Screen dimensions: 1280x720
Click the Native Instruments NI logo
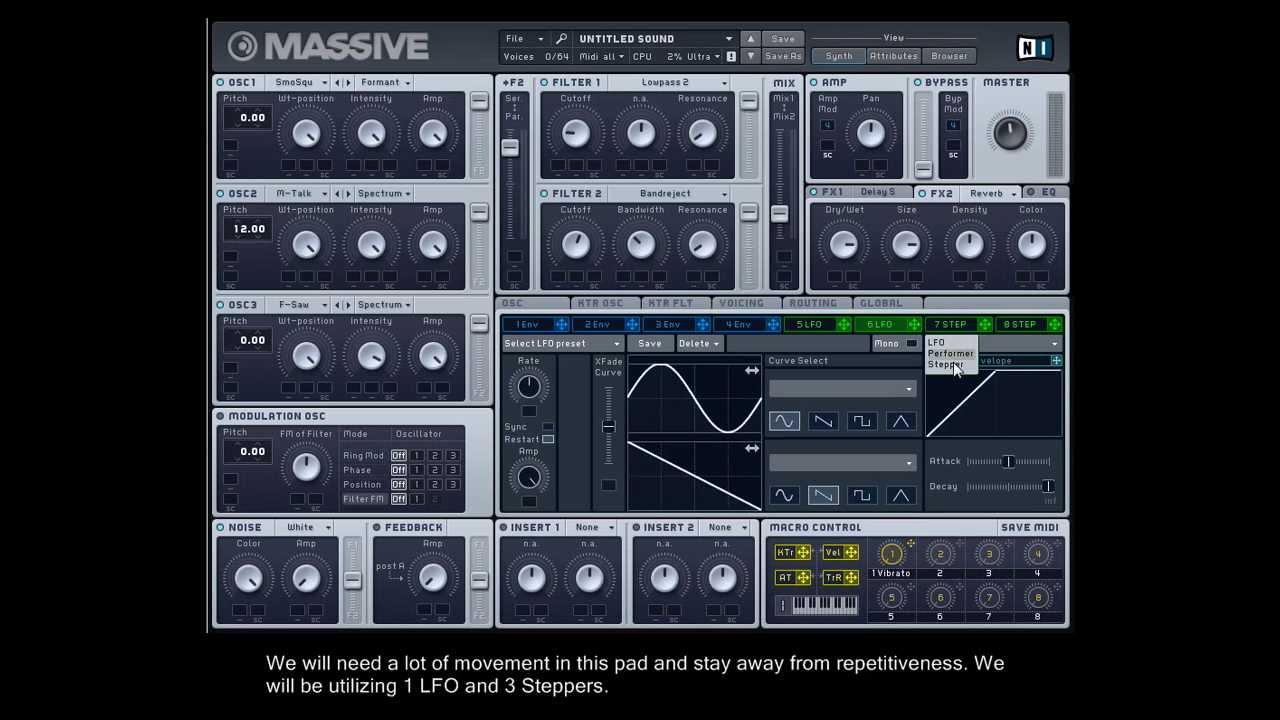1034,47
